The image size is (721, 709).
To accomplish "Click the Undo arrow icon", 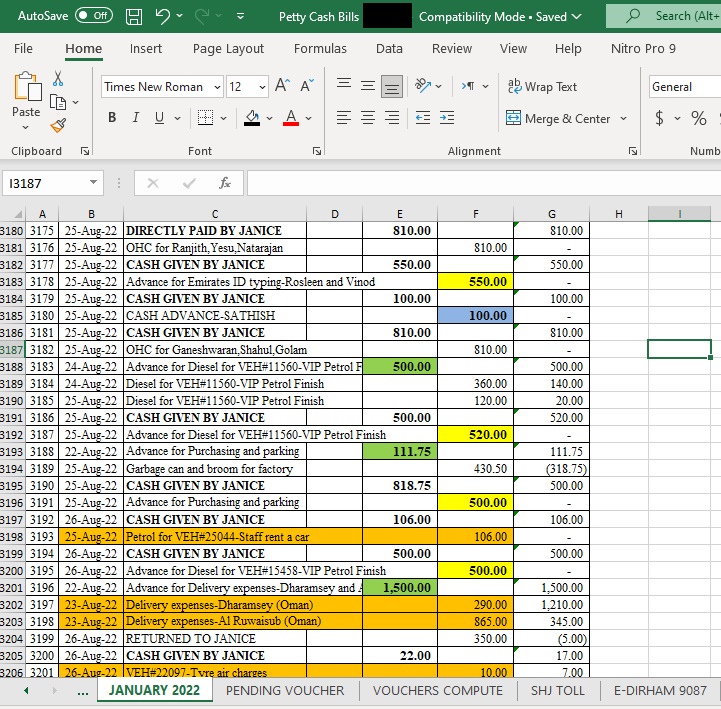I will tap(162, 16).
